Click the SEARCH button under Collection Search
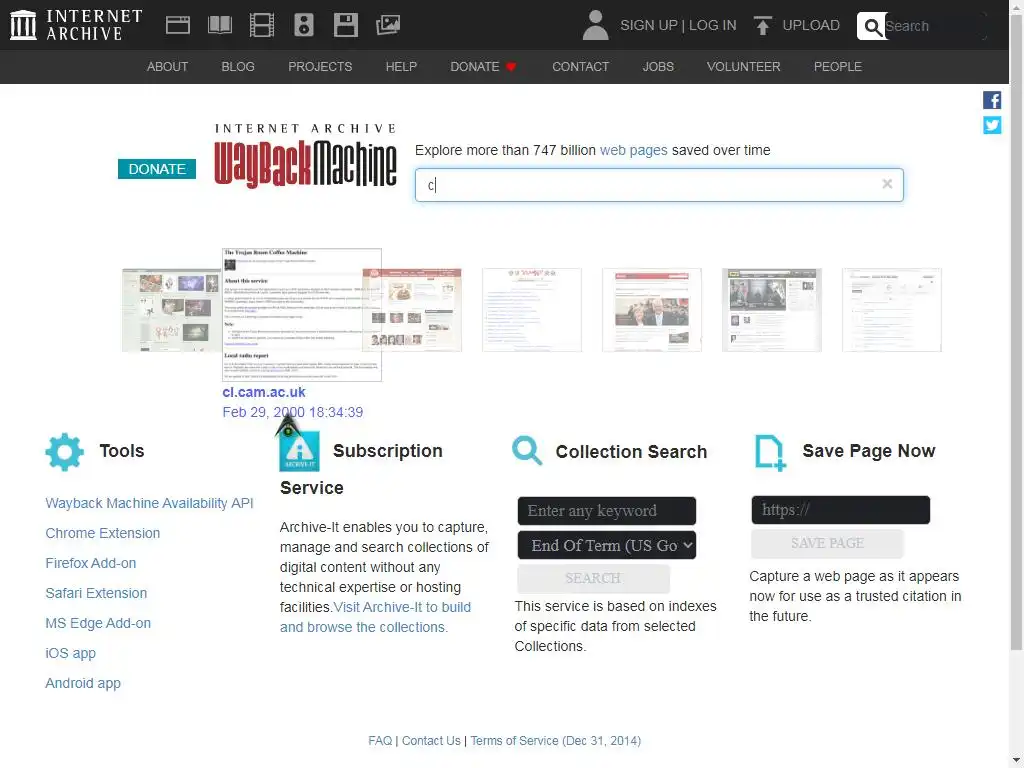 point(593,579)
